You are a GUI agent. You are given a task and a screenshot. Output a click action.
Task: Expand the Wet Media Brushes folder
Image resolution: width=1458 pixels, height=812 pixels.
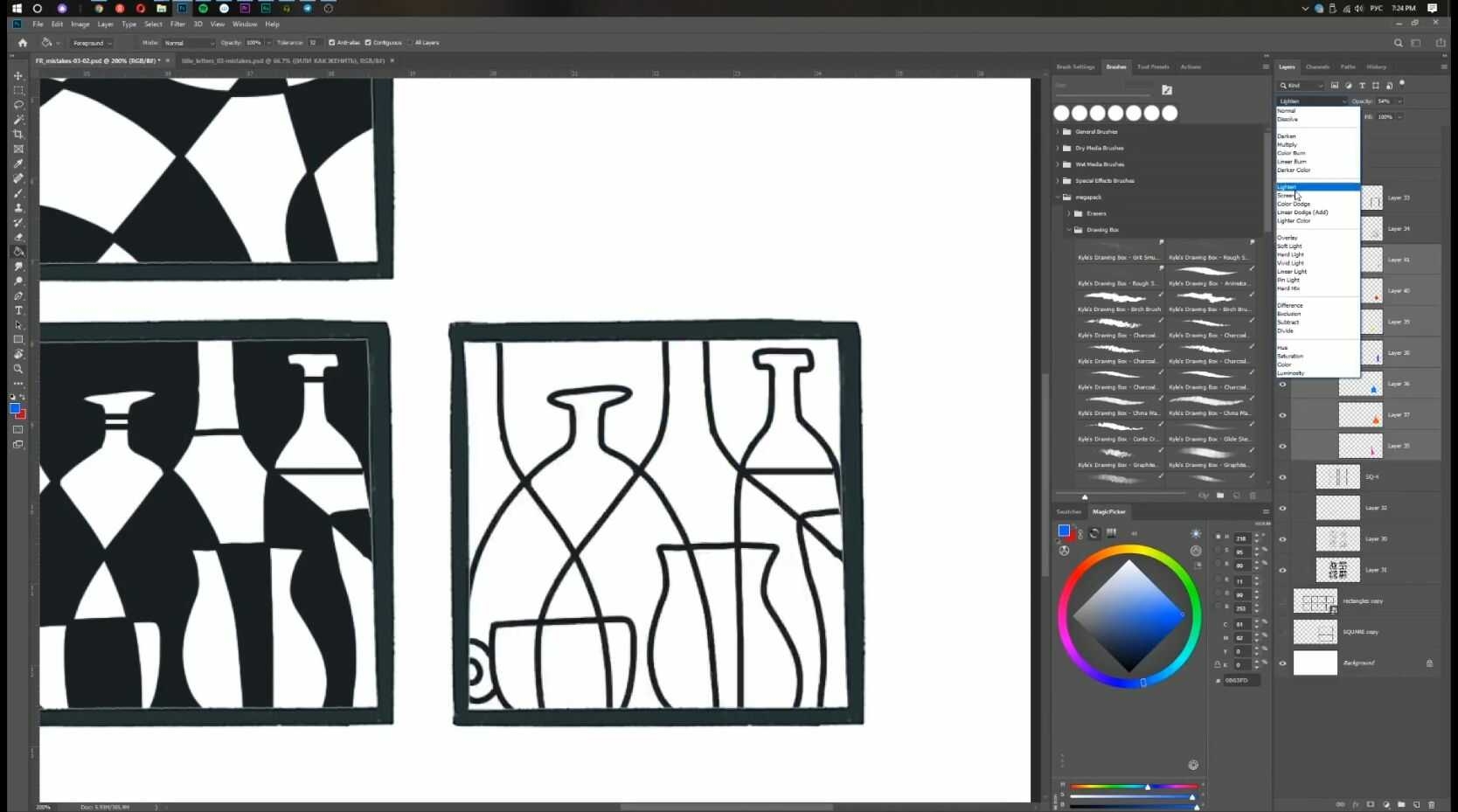pyautogui.click(x=1058, y=164)
